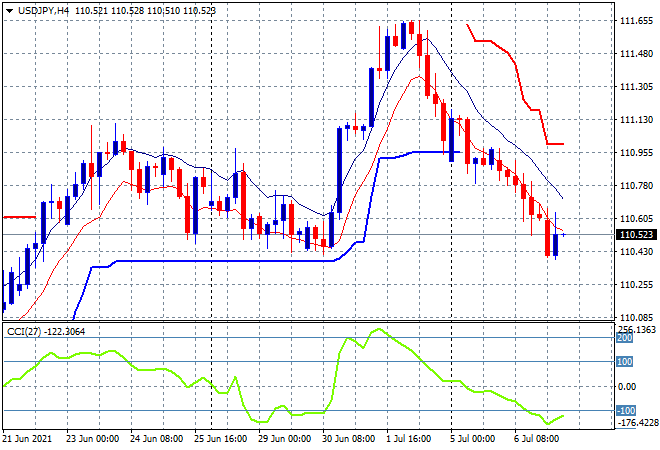Click the 6 Jul 08:00 time label
This screenshot has height=450, width=660.
click(x=537, y=439)
